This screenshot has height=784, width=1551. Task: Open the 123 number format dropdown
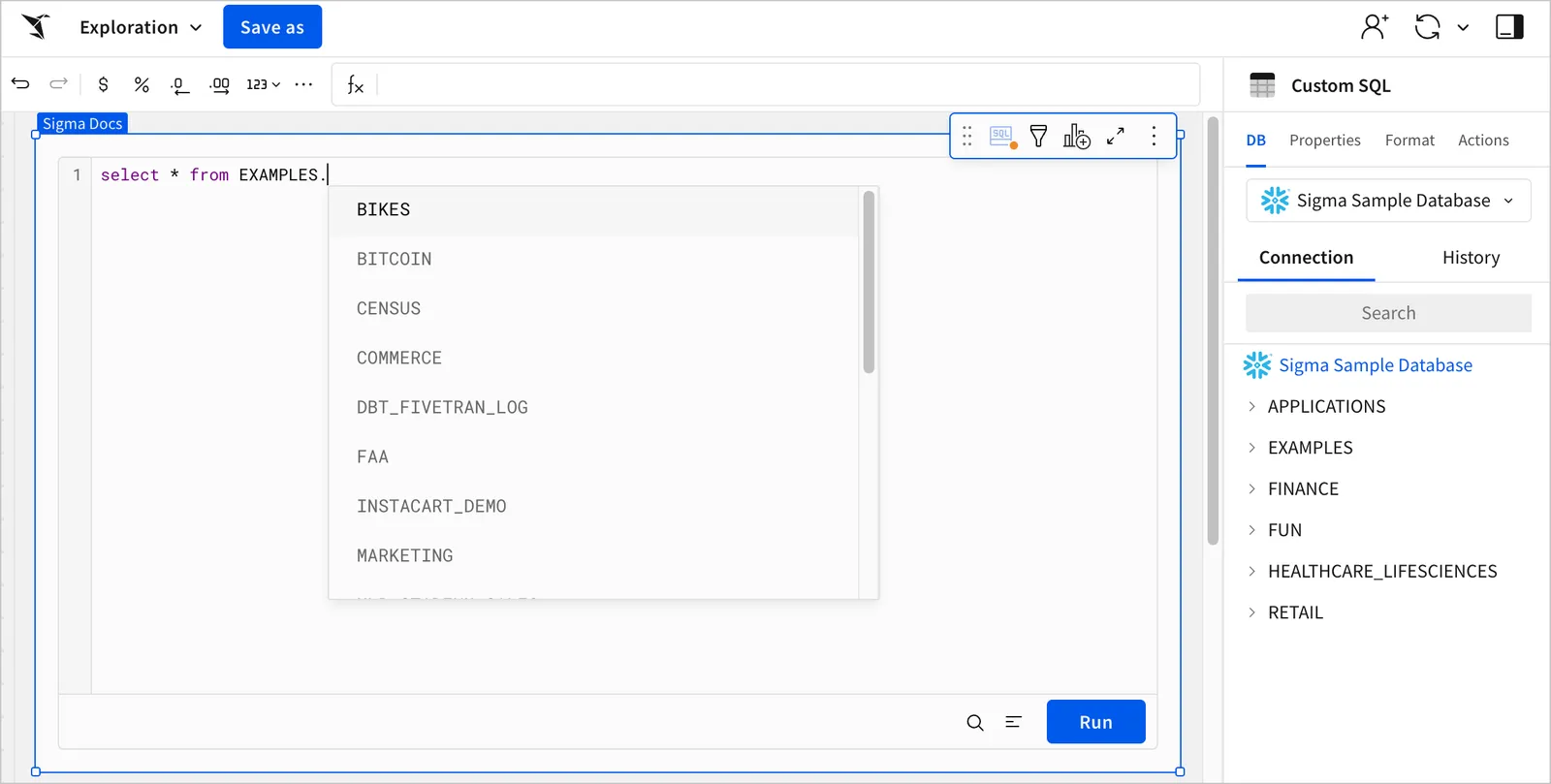(x=263, y=84)
